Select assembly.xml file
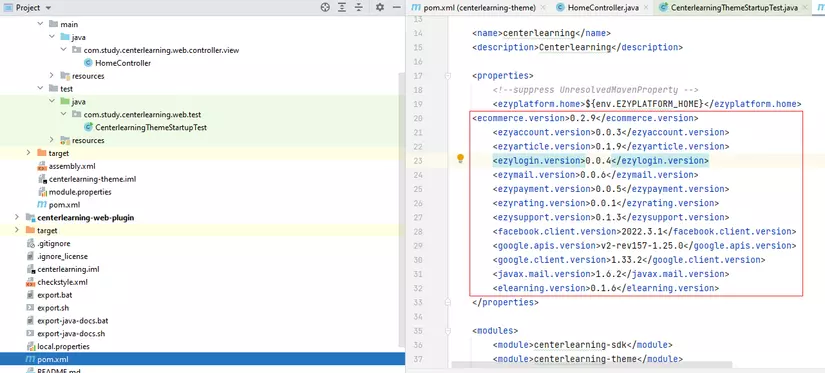The image size is (825, 373). pos(72,166)
